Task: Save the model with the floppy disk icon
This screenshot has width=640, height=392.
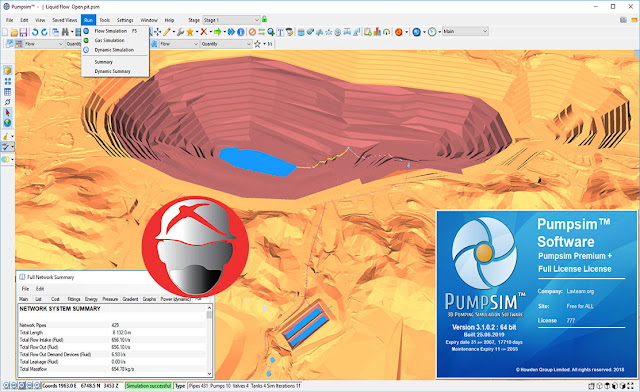Action: 23,32
